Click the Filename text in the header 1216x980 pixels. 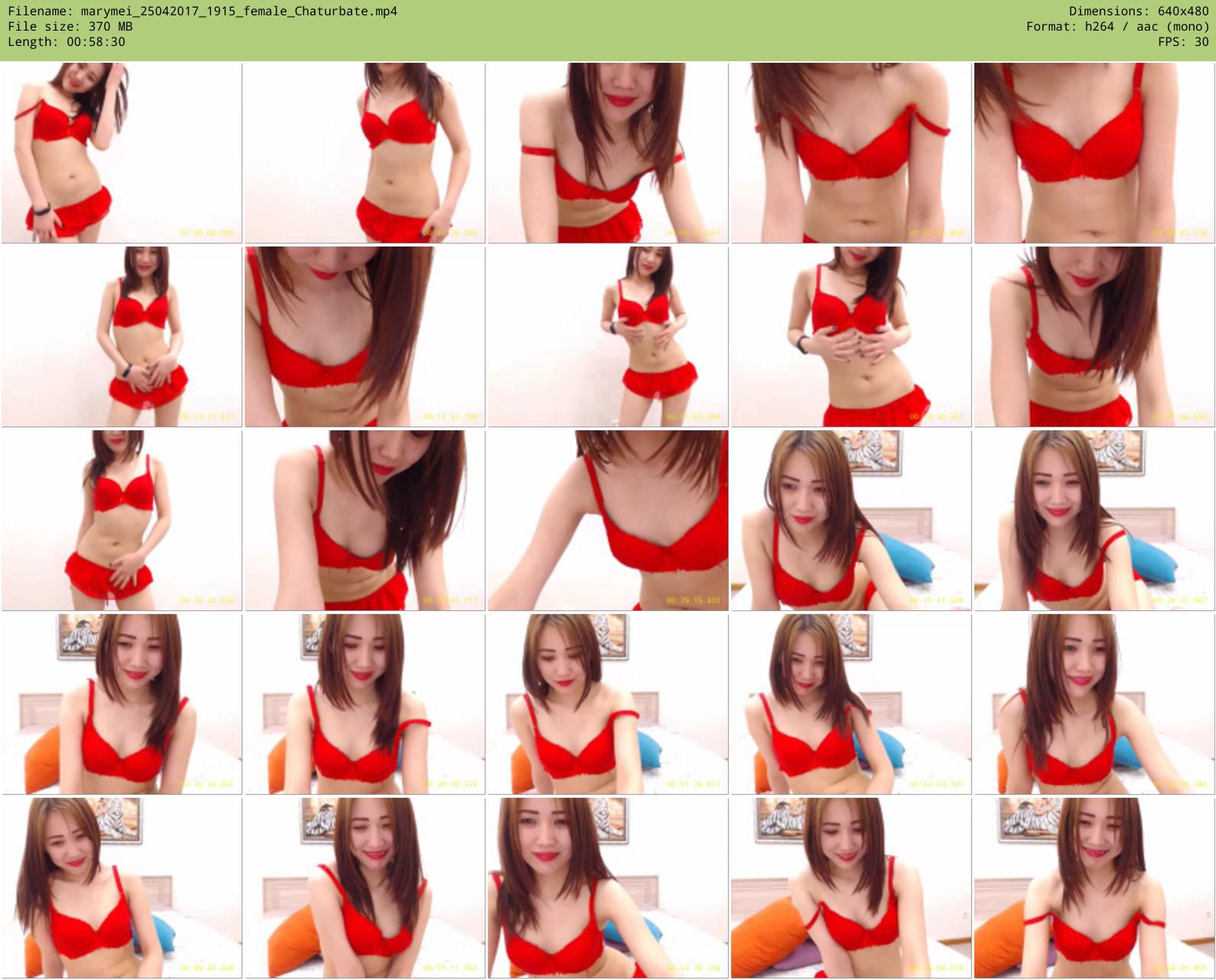[x=202, y=11]
